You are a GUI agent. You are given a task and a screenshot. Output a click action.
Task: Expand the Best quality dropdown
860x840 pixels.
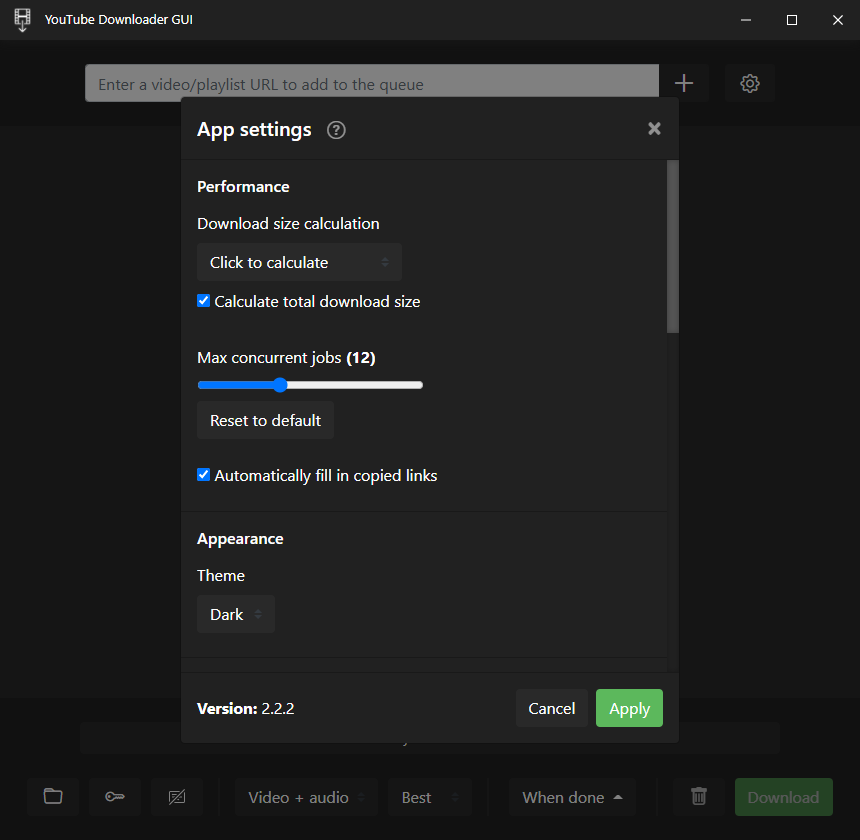click(430, 797)
